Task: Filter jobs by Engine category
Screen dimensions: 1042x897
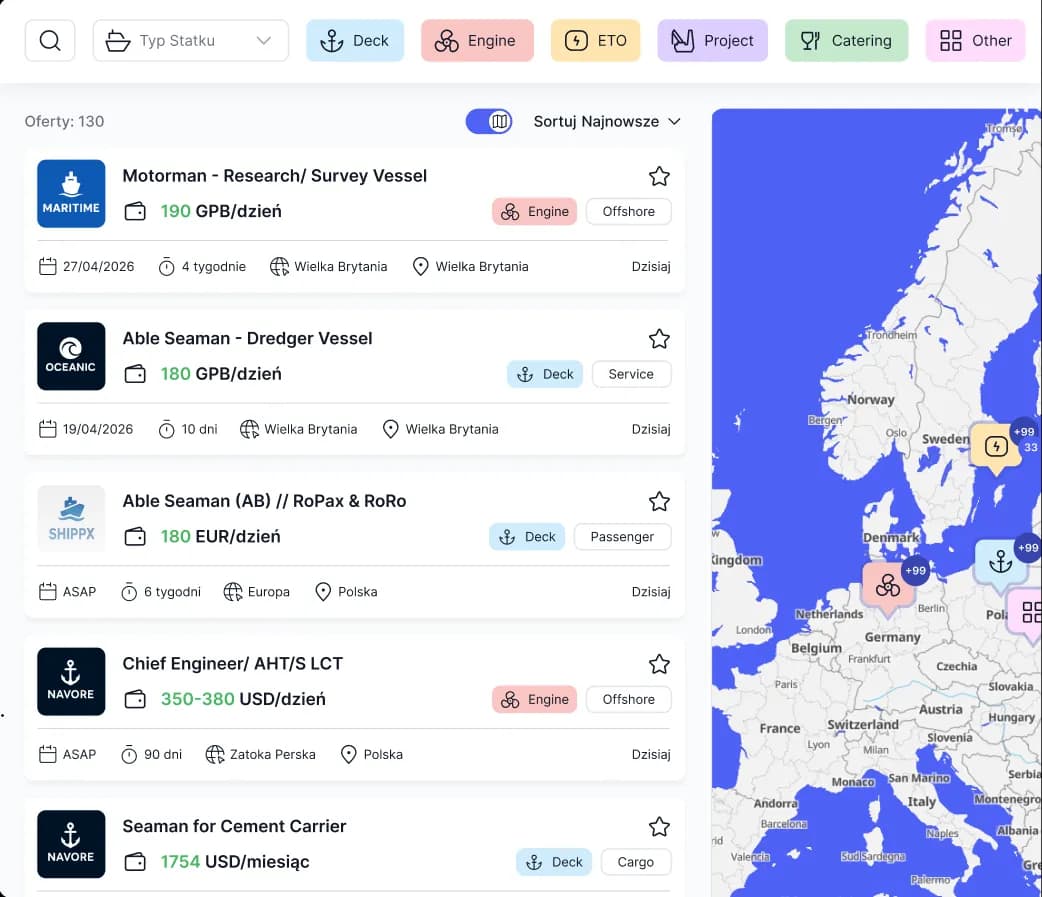Action: (x=477, y=41)
